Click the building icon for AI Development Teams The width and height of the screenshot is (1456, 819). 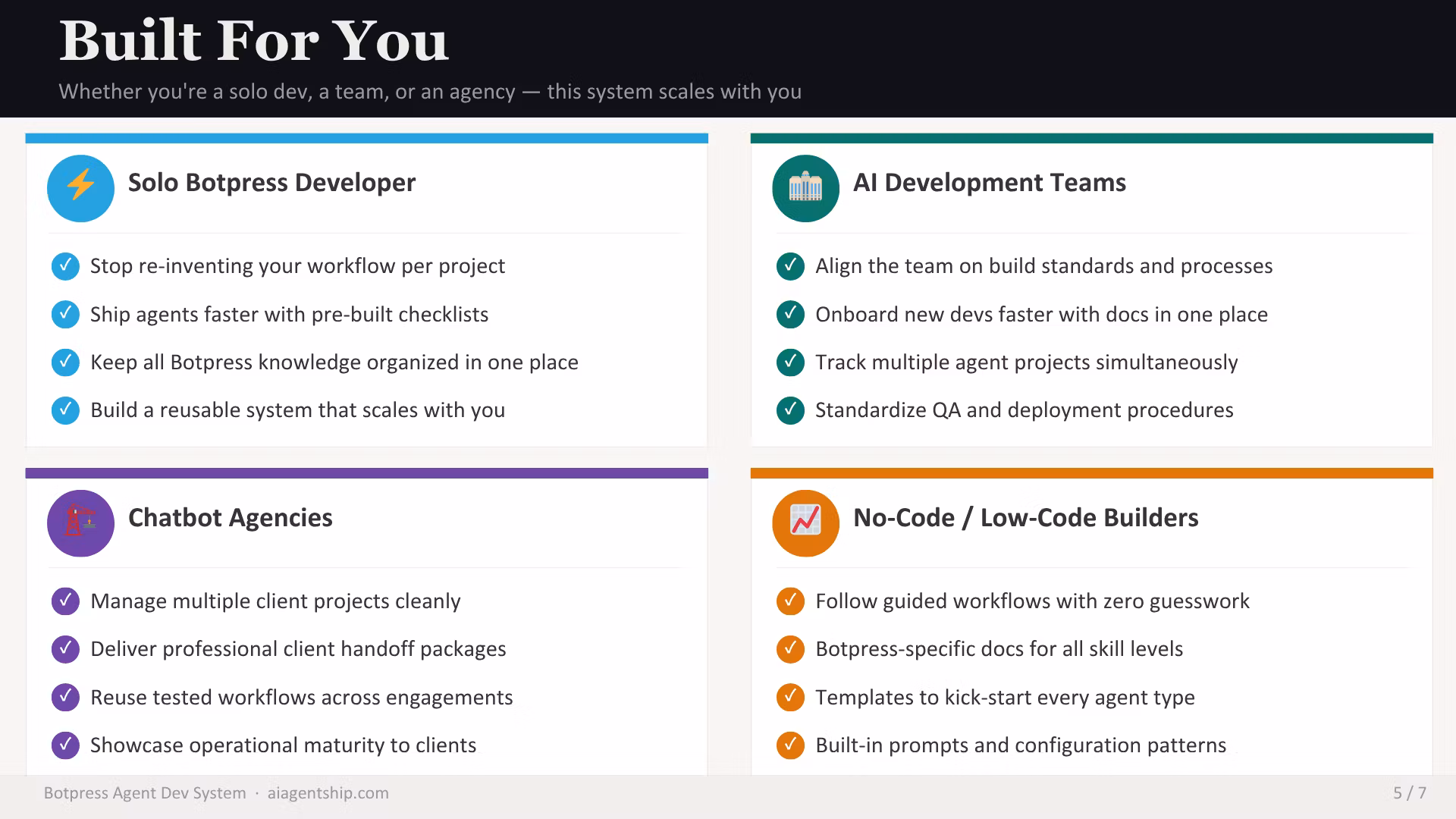click(805, 188)
